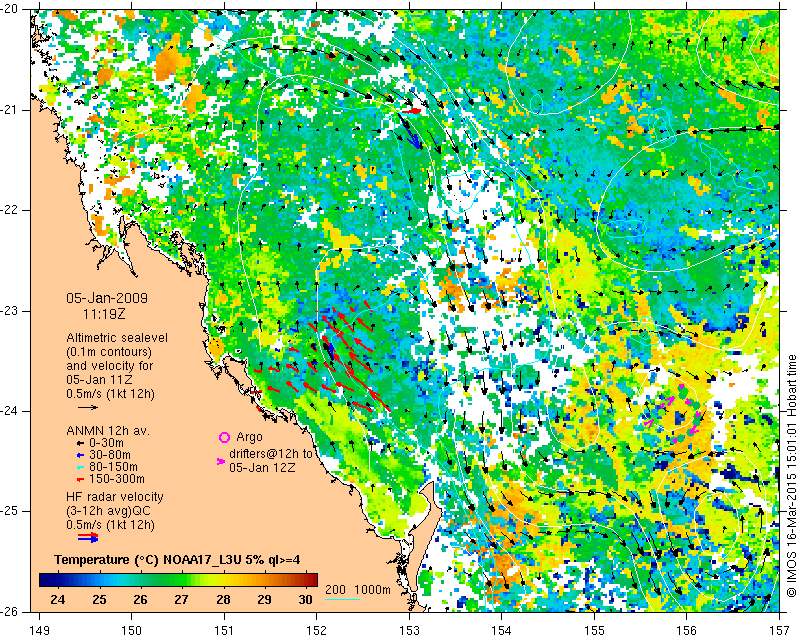Click longitude axis label 157
The width and height of the screenshot is (800, 640).
click(x=780, y=630)
